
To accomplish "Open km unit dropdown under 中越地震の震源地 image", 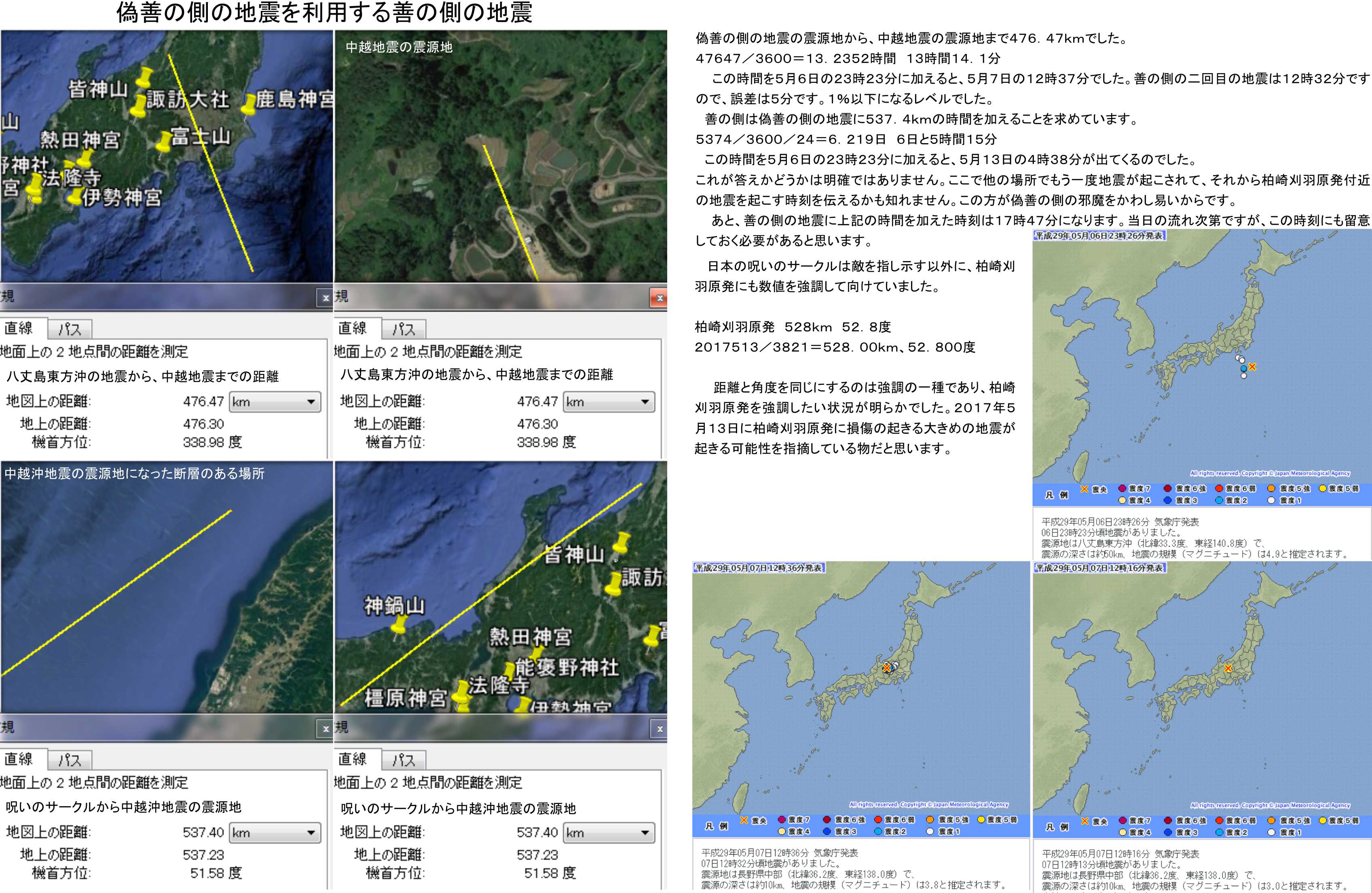I will tap(609, 402).
